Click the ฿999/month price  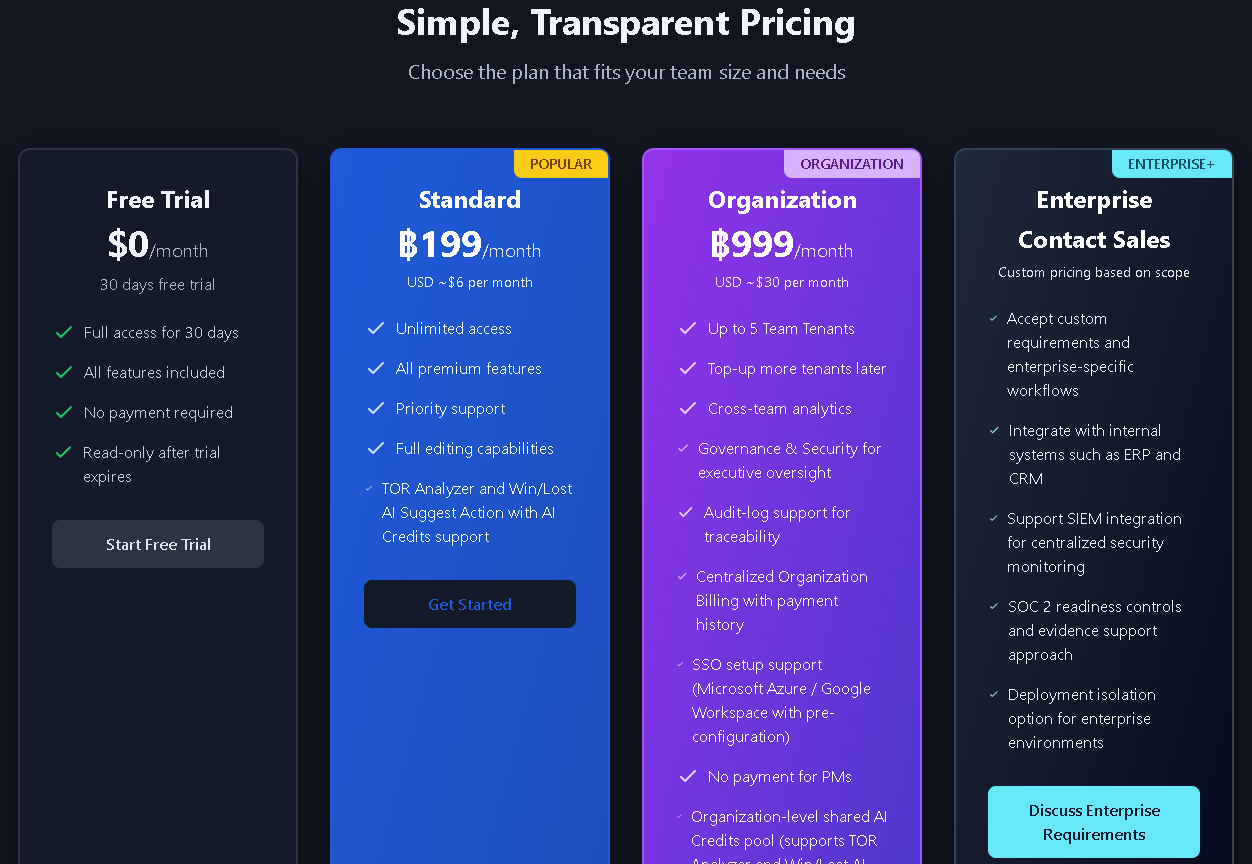pyautogui.click(x=782, y=245)
